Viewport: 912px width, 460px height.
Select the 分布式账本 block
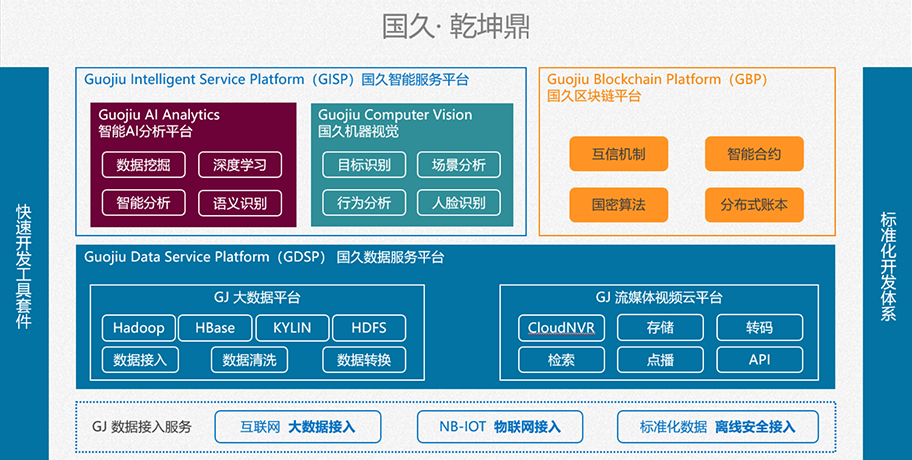pyautogui.click(x=754, y=205)
